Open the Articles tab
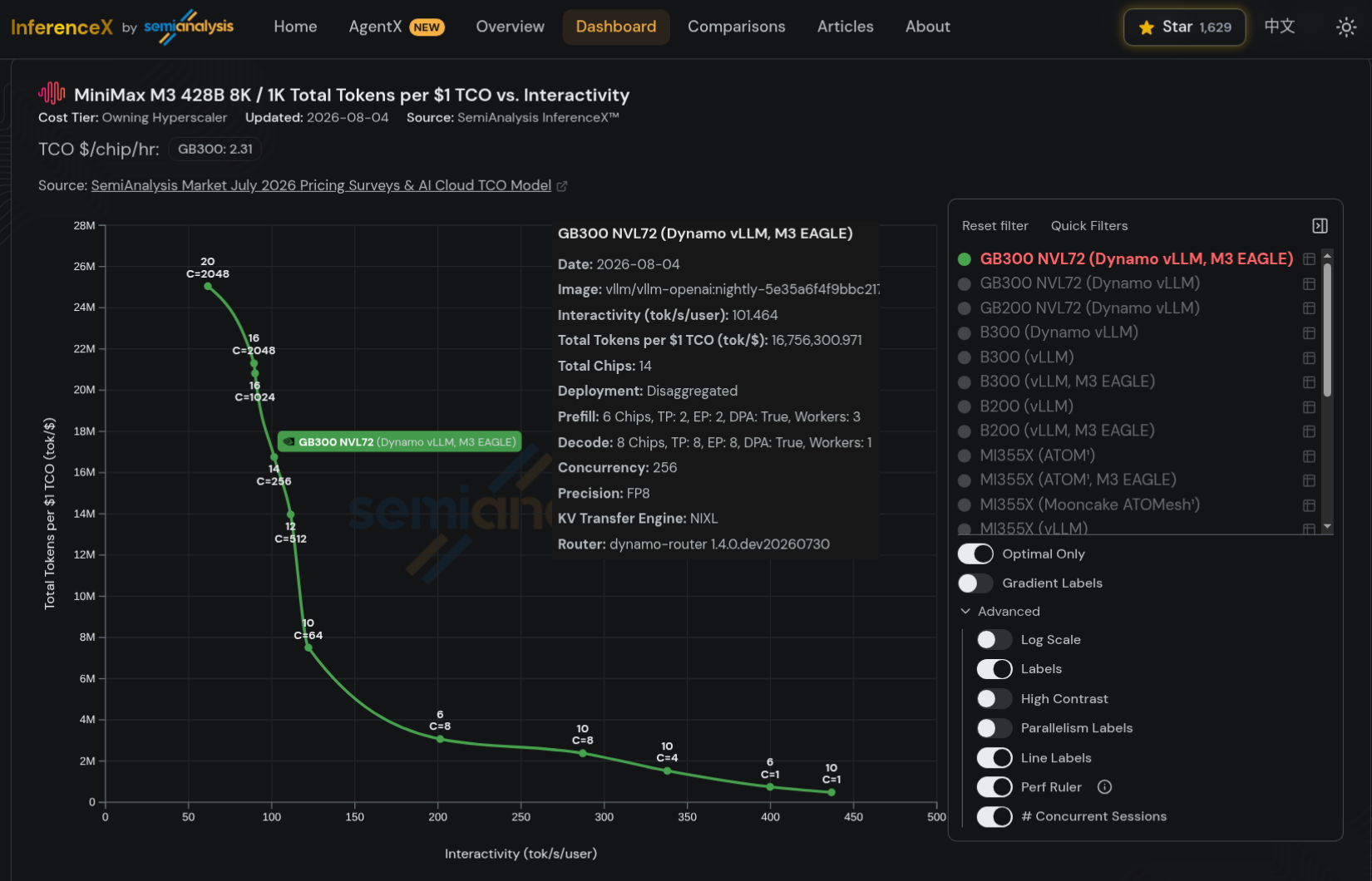 (x=845, y=27)
